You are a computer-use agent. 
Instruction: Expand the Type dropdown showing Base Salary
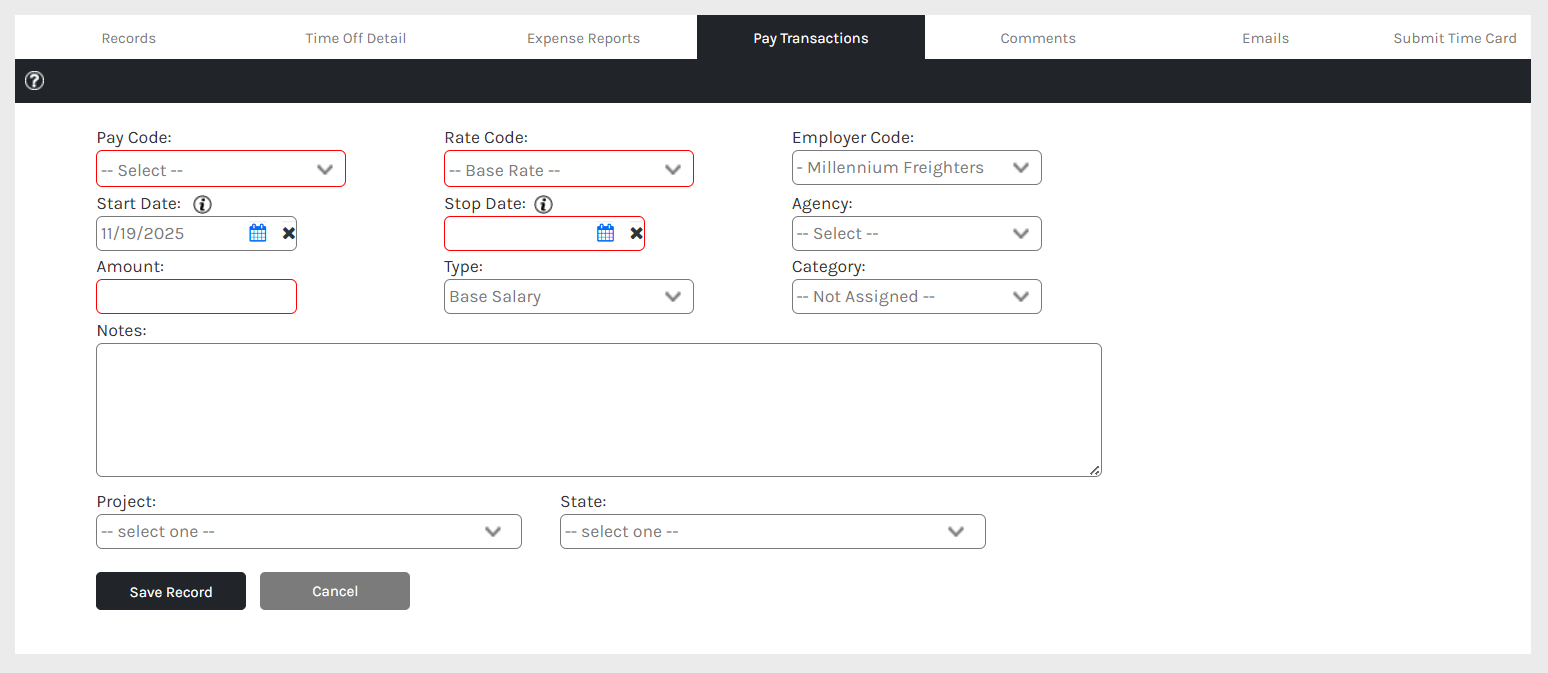569,297
